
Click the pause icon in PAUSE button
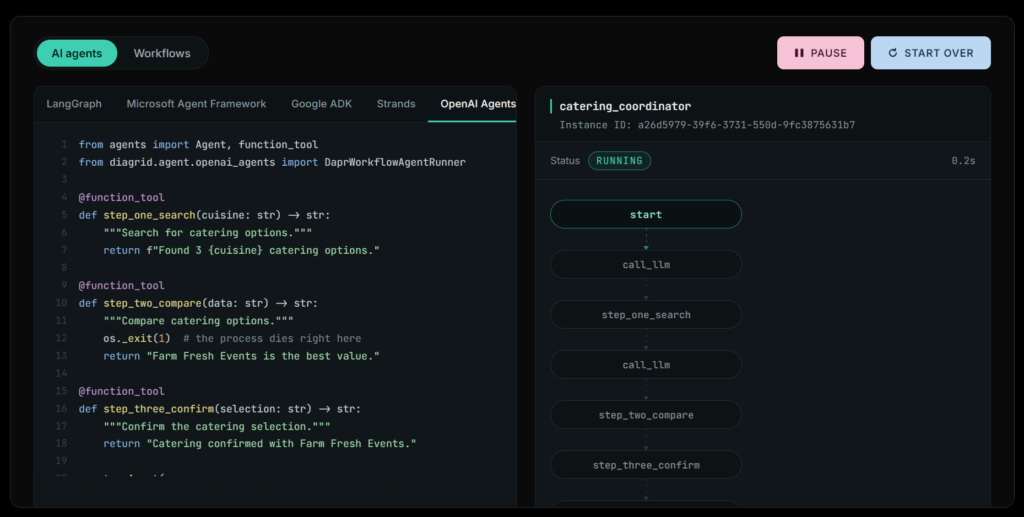point(799,53)
